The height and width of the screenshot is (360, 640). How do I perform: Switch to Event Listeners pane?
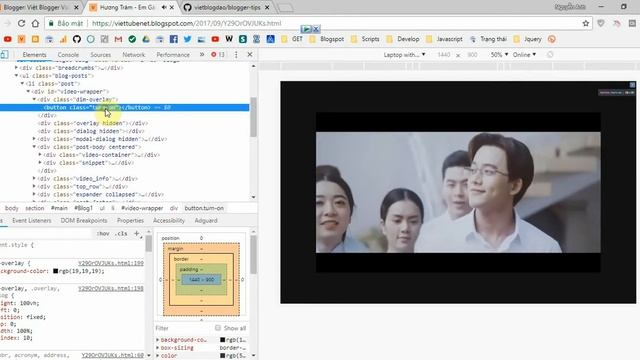(31, 220)
